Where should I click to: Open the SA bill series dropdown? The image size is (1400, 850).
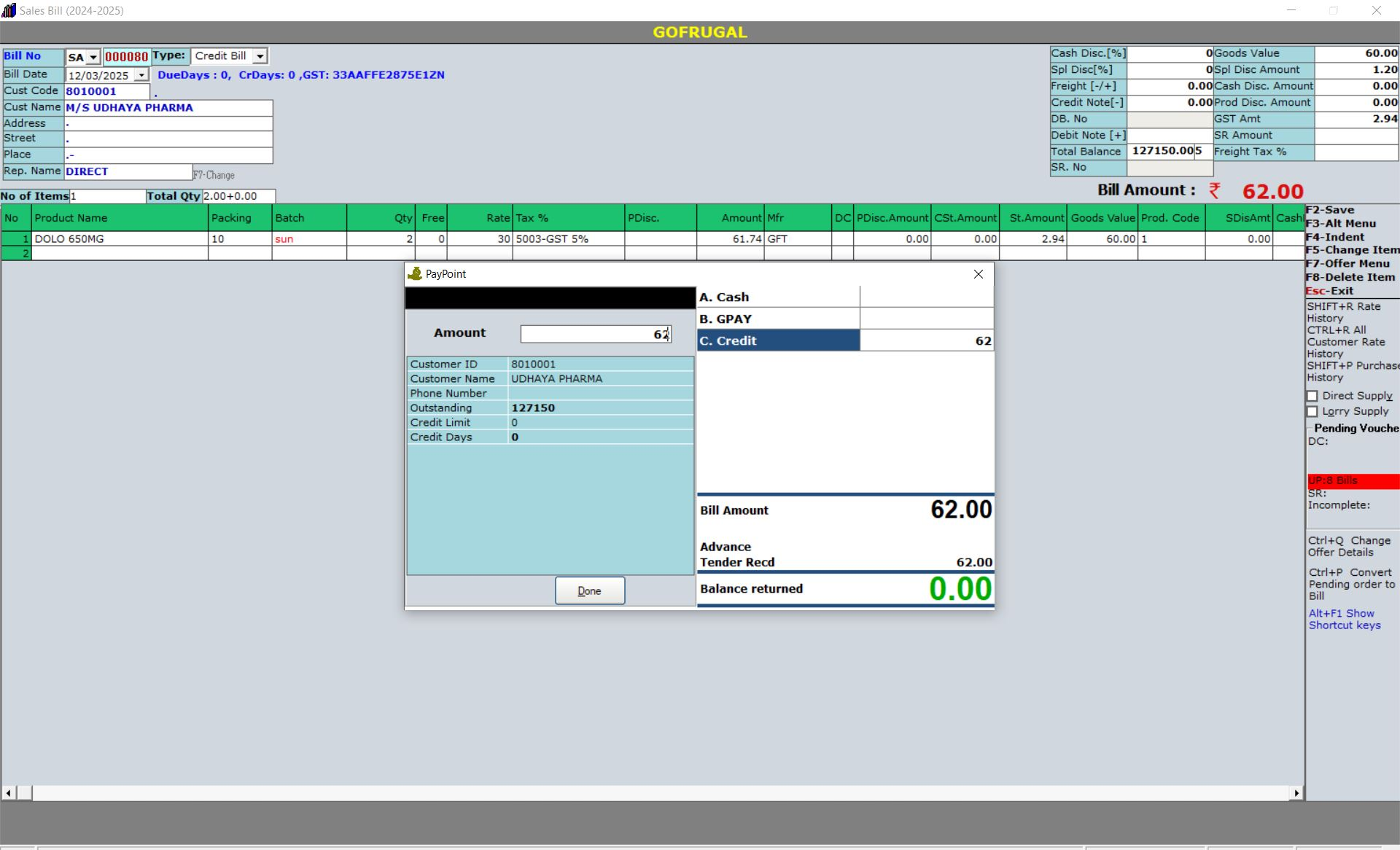pos(93,57)
